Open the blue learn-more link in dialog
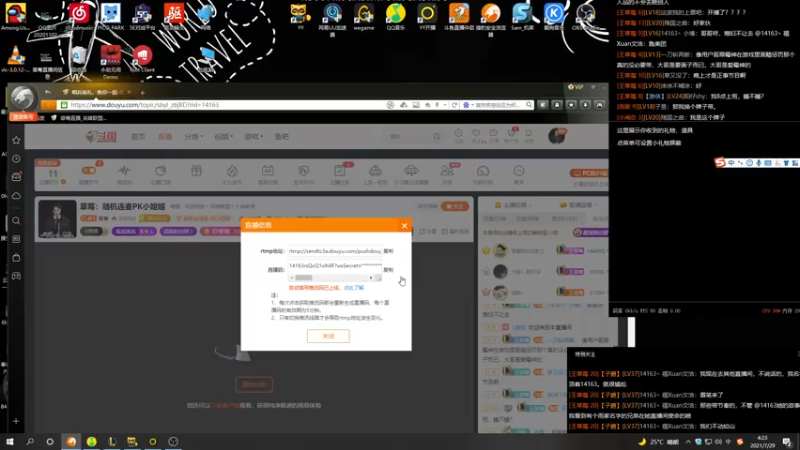 point(354,288)
